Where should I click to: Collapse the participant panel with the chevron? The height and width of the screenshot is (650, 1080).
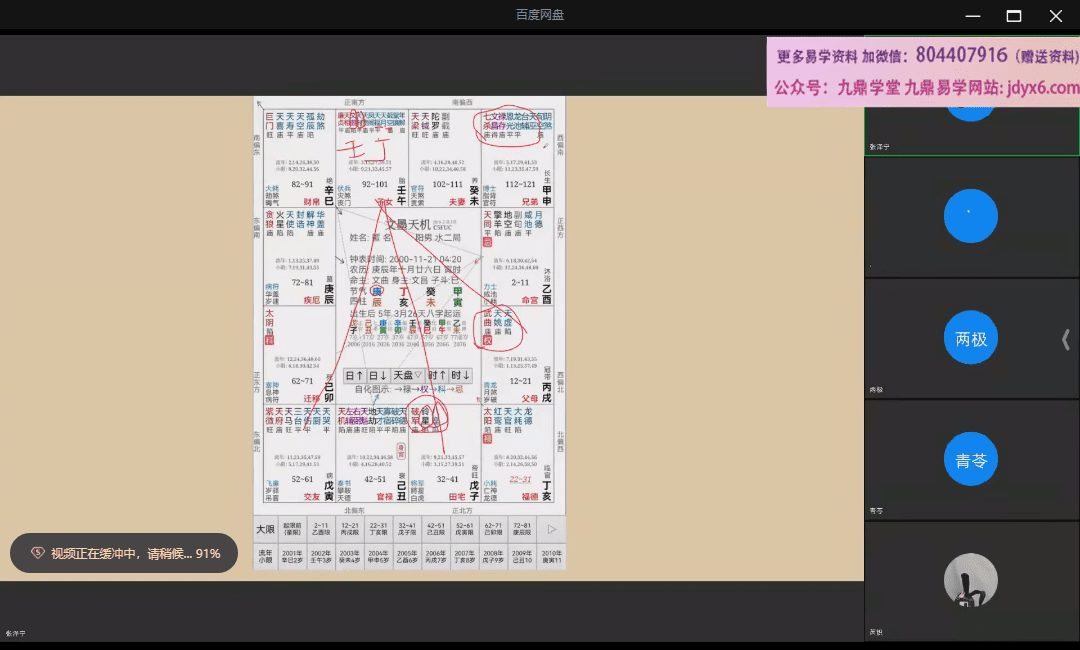pyautogui.click(x=1065, y=340)
